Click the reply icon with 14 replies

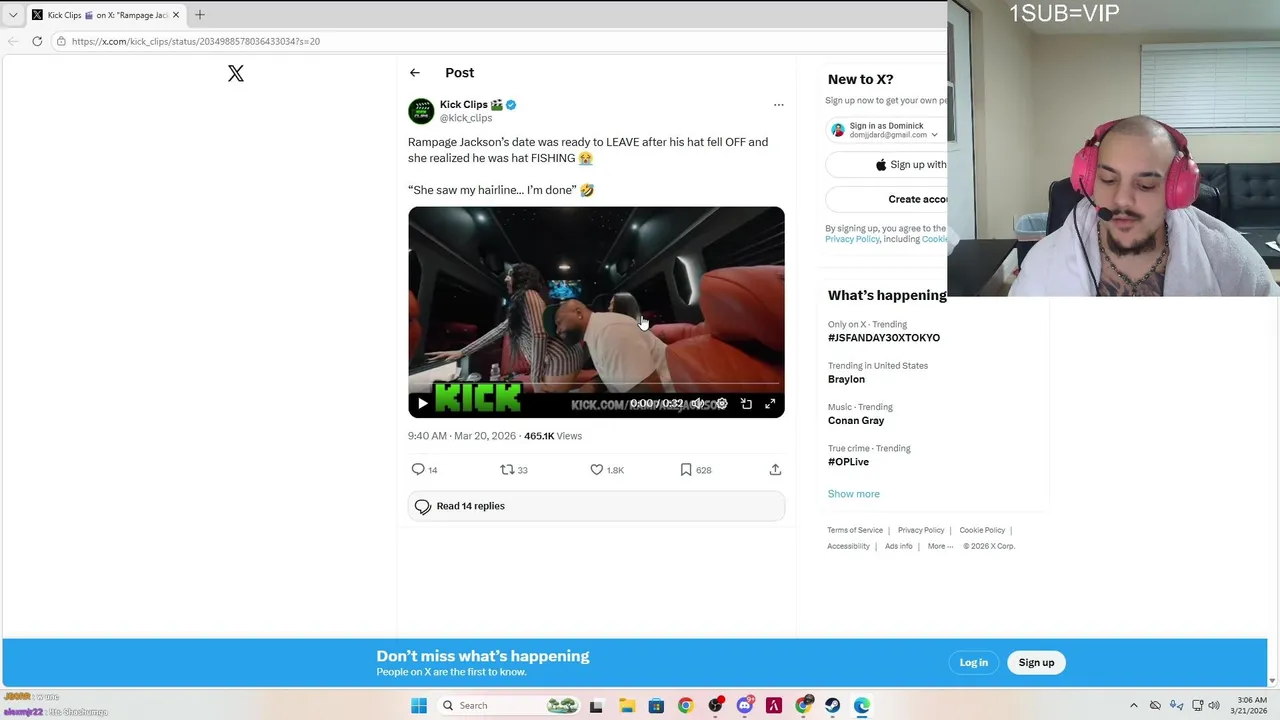coord(418,469)
